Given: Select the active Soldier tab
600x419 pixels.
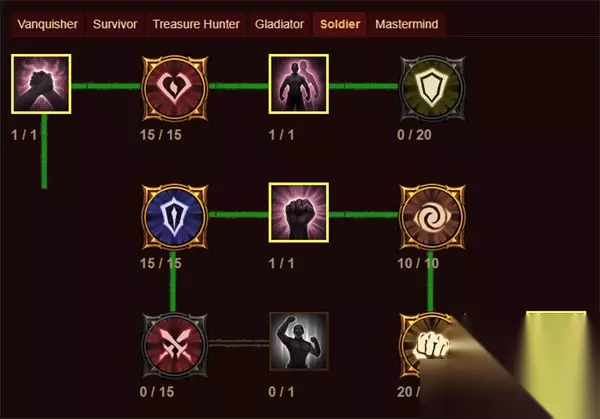Looking at the screenshot, I should pyautogui.click(x=340, y=24).
